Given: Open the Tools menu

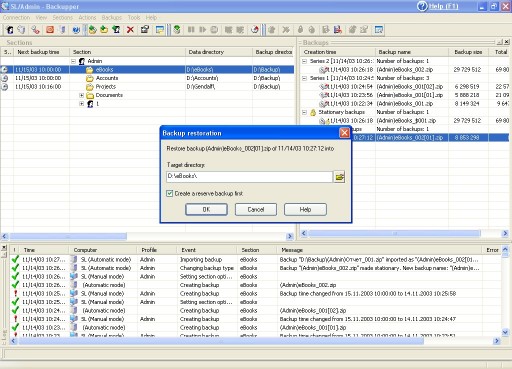Looking at the screenshot, I should pos(134,18).
